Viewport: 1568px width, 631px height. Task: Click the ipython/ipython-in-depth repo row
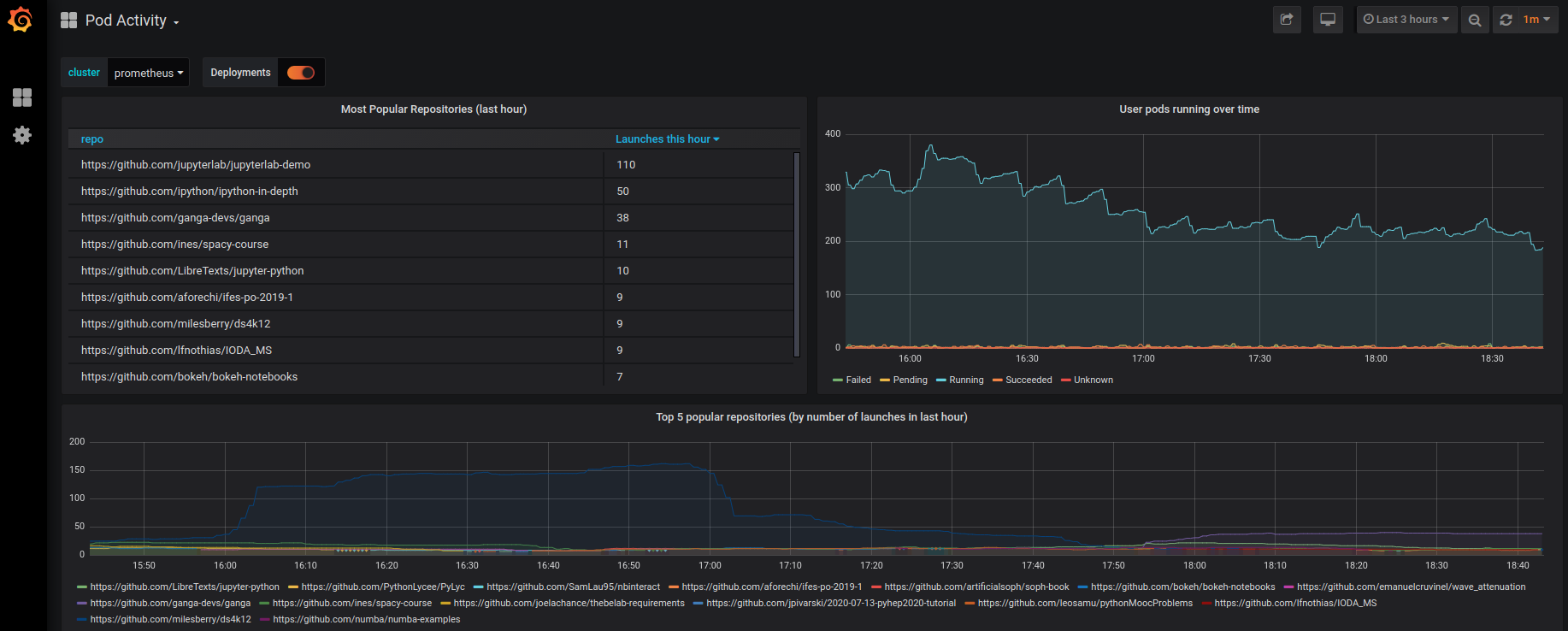pyautogui.click(x=431, y=192)
